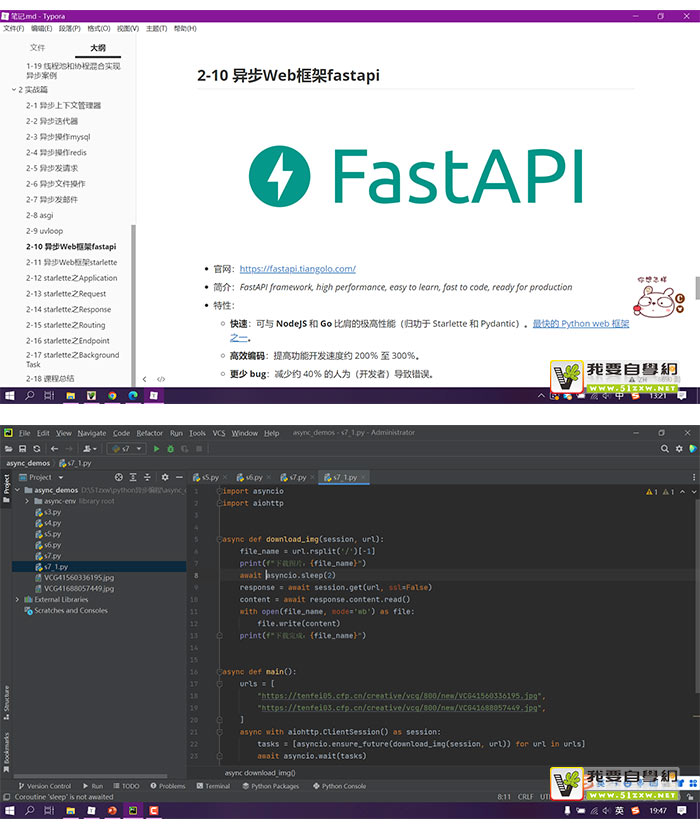
Task: Expand the async-env library root folder
Action: 27,501
